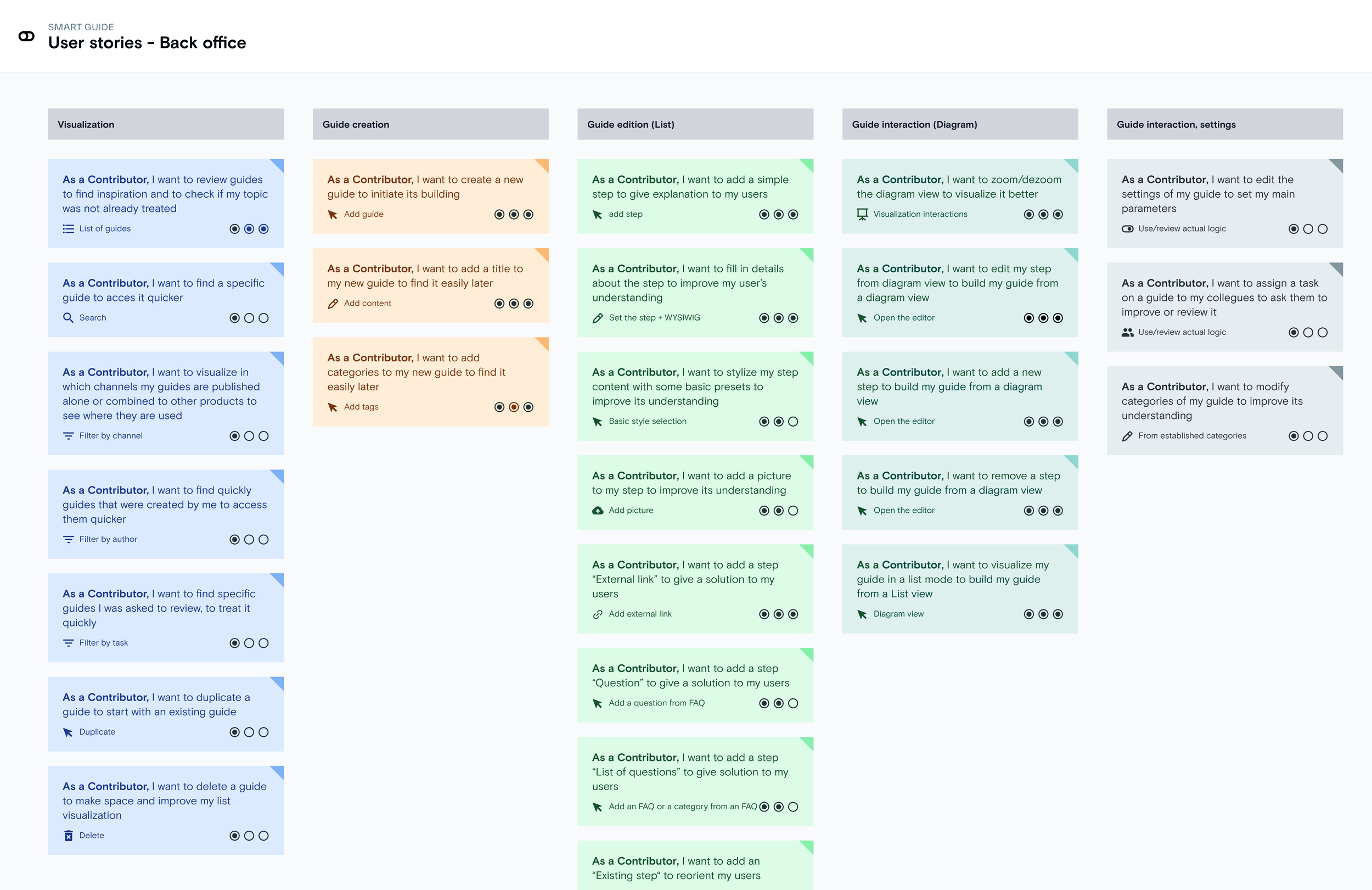Select third radio dot on Search card
This screenshot has width=1372, height=890.
tap(263, 318)
